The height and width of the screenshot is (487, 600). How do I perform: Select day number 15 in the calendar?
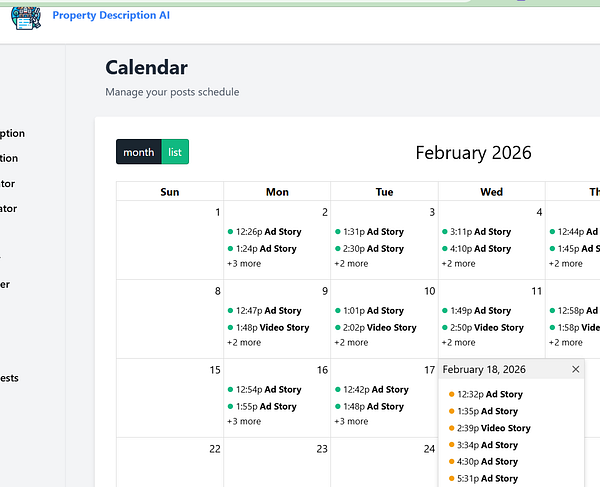coord(215,370)
